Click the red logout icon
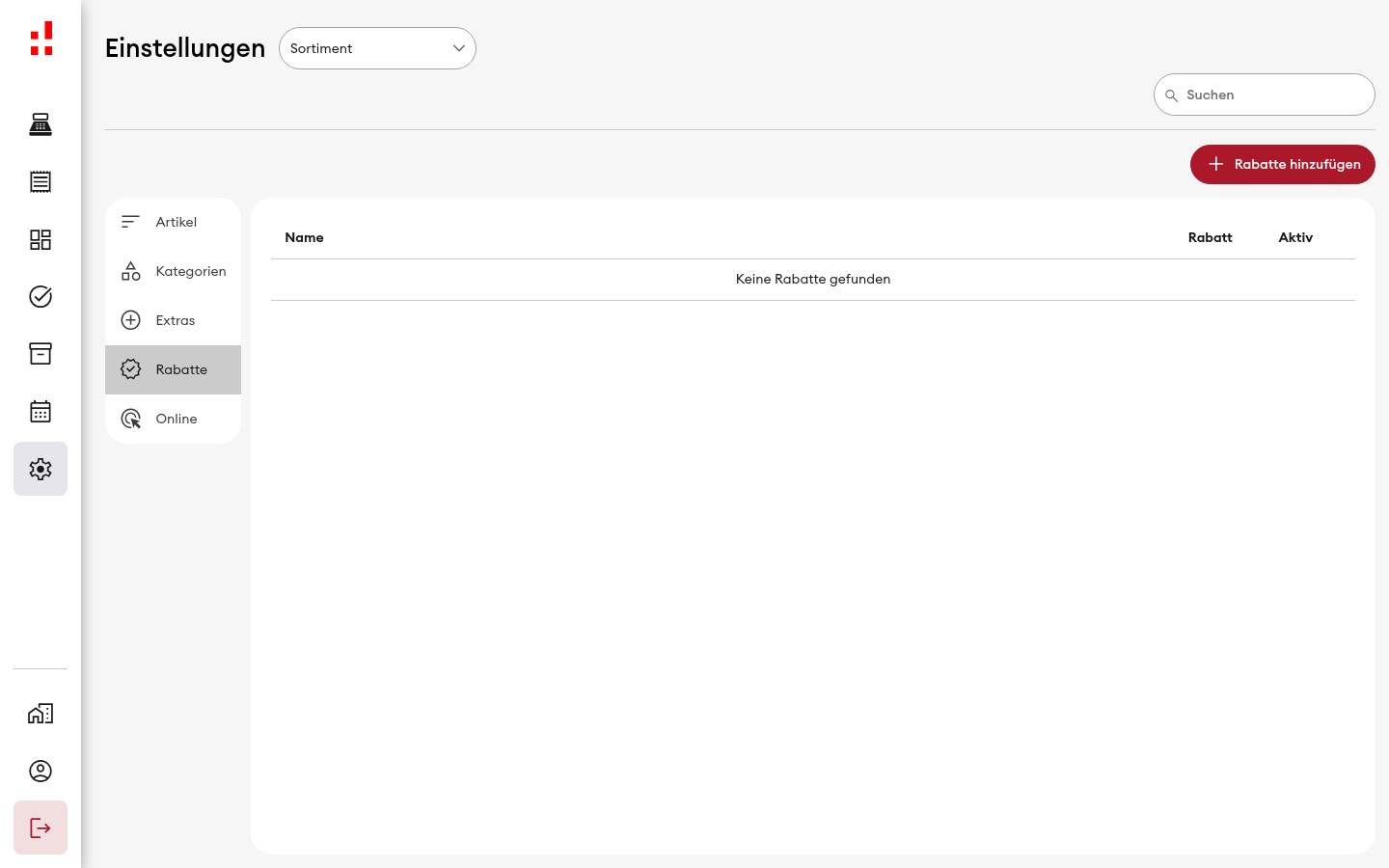Image resolution: width=1389 pixels, height=868 pixels. tap(41, 827)
